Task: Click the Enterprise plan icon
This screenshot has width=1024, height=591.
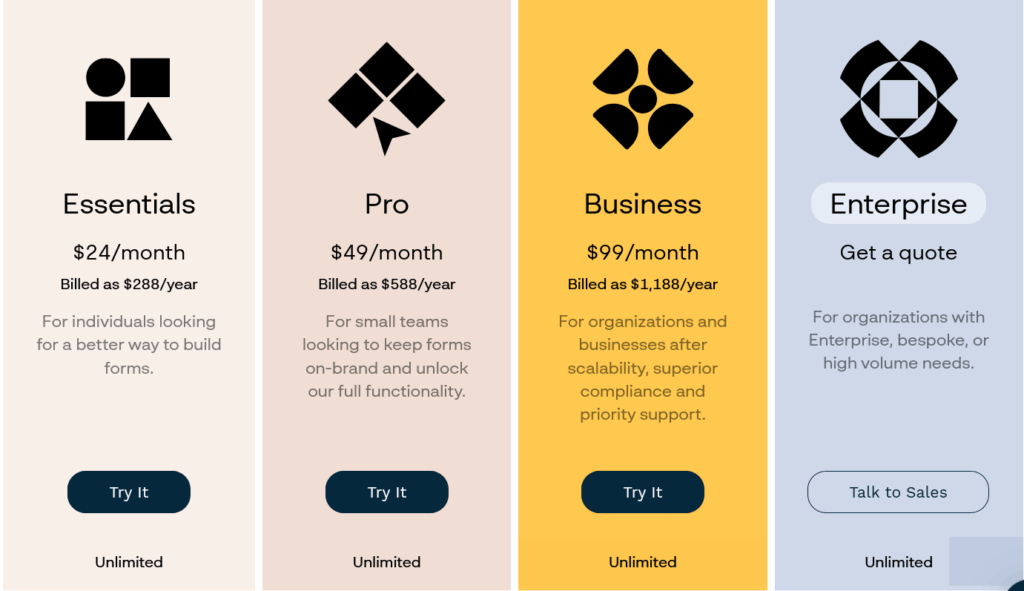Action: [x=898, y=99]
